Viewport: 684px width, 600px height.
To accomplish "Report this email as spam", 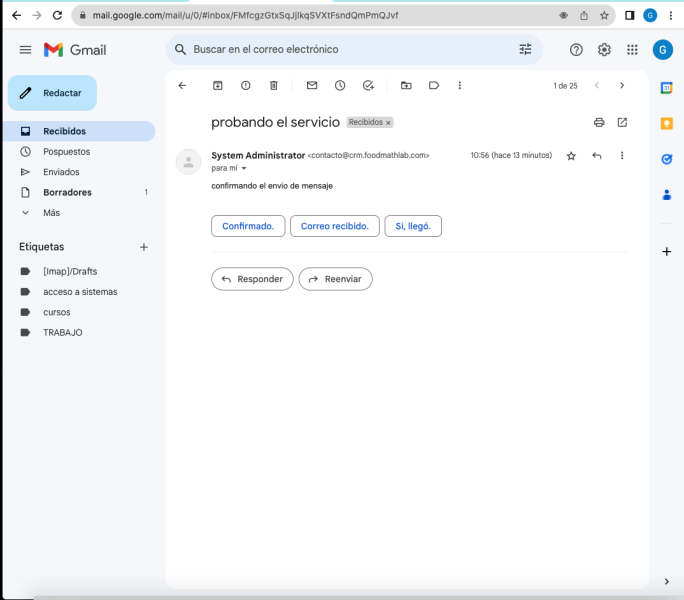I will 246,86.
